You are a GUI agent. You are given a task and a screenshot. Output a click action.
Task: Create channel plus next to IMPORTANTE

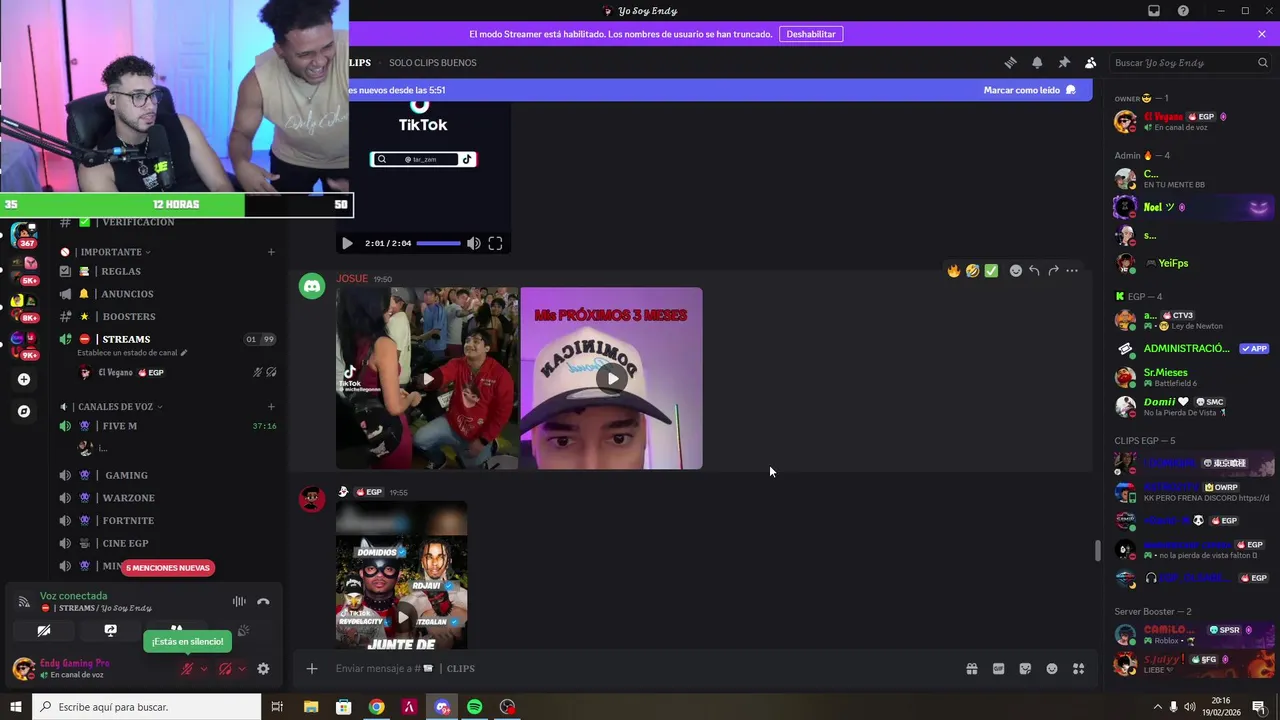coord(271,252)
